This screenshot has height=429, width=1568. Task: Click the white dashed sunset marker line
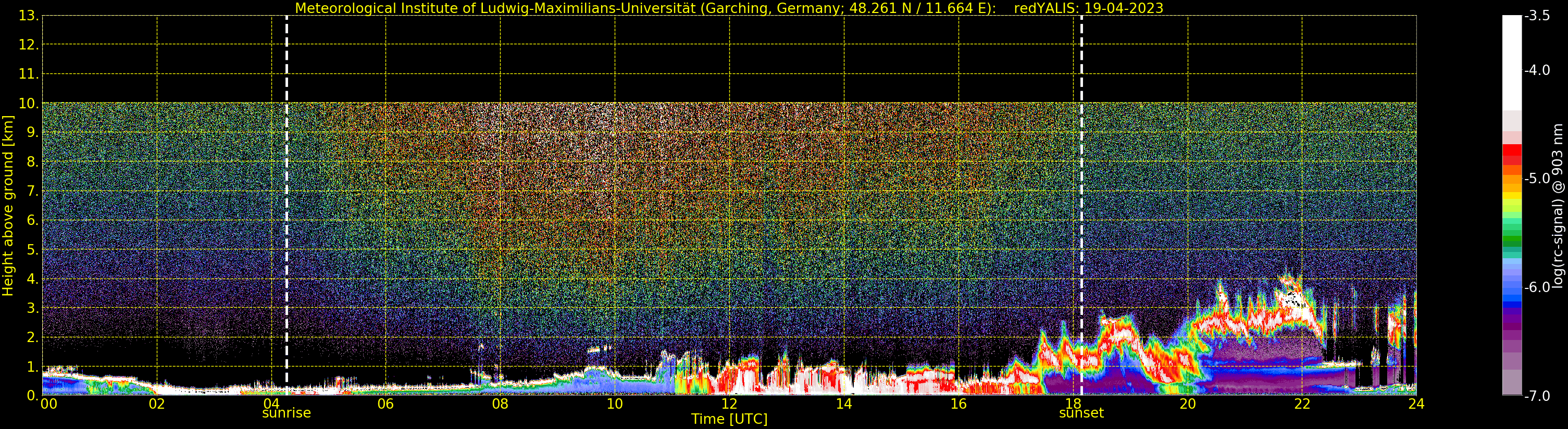1081,206
